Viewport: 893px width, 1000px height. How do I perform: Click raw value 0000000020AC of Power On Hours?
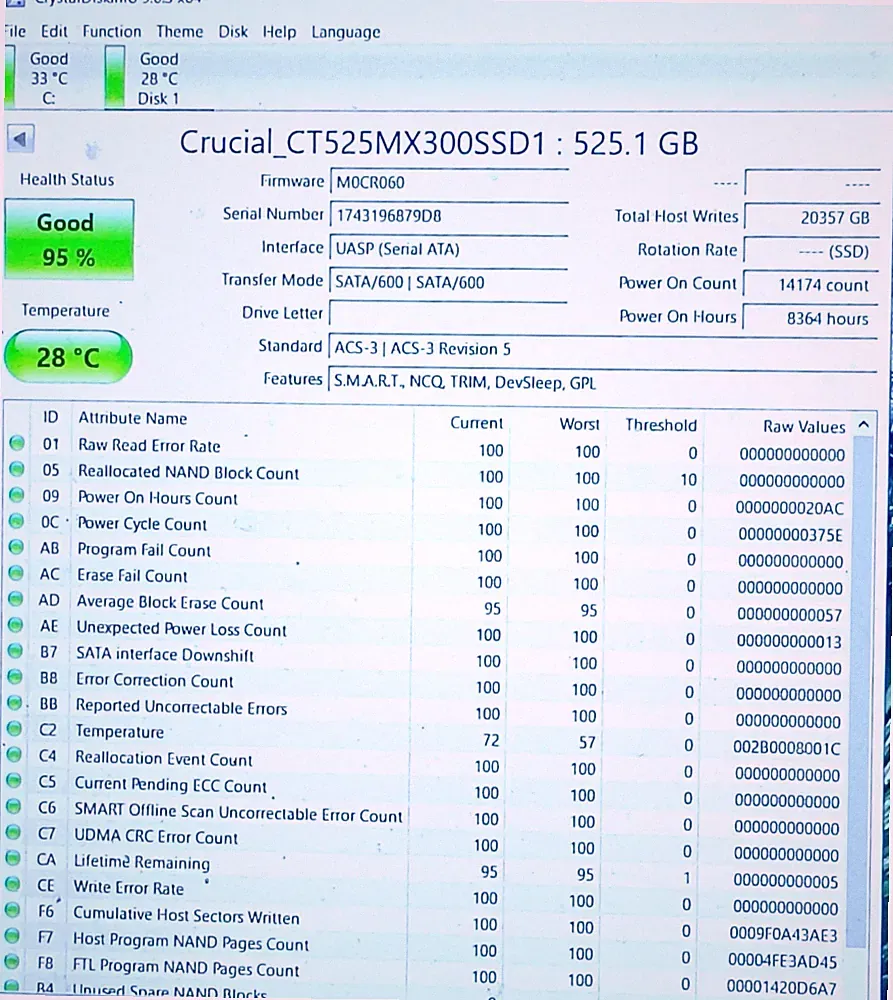click(x=789, y=508)
